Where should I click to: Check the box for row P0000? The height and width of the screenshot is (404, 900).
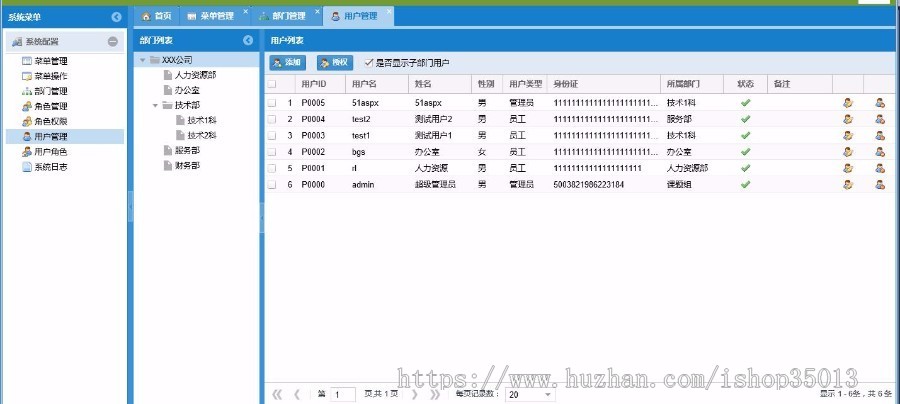coord(272,185)
